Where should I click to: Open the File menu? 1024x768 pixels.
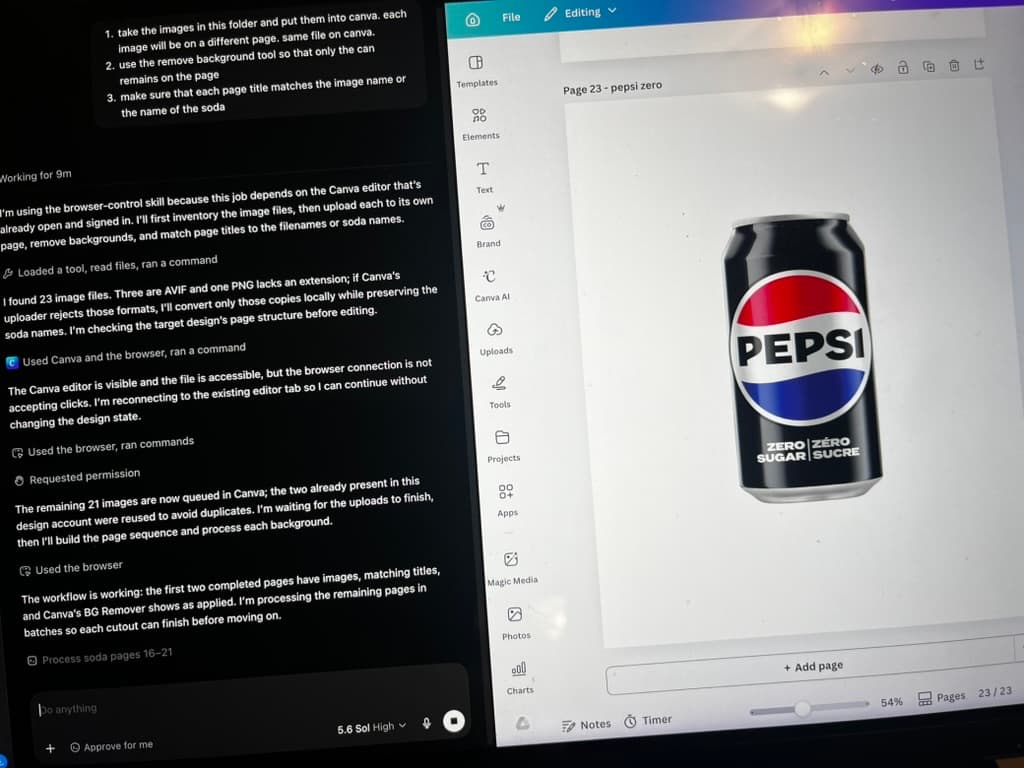(x=511, y=17)
